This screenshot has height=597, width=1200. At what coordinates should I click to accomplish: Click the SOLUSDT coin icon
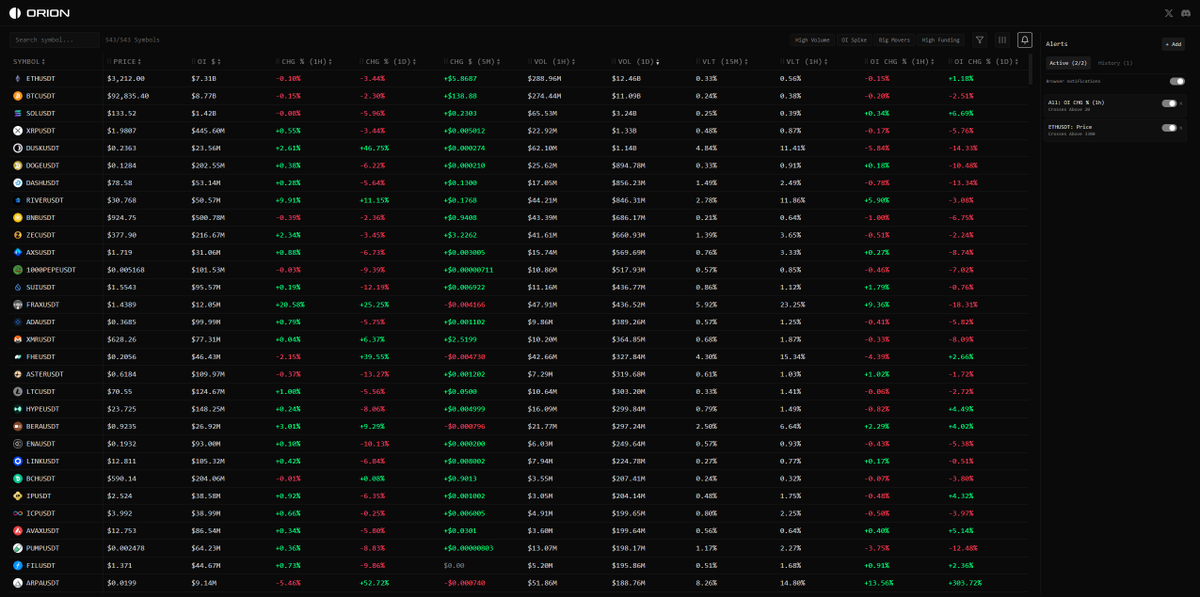18,113
